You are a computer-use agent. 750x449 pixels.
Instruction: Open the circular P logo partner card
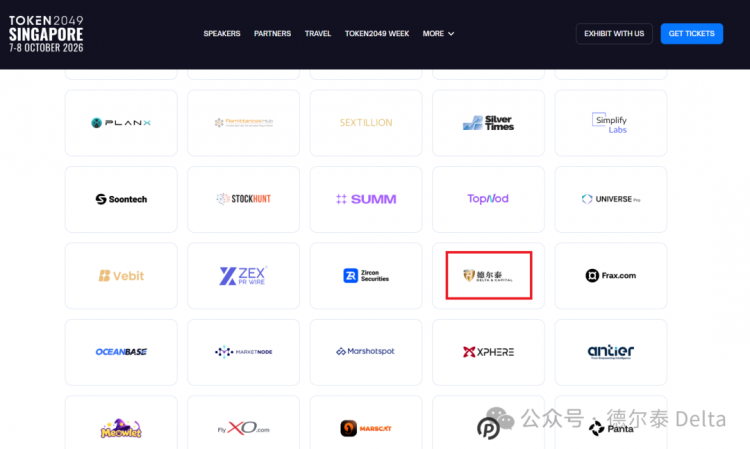click(488, 423)
